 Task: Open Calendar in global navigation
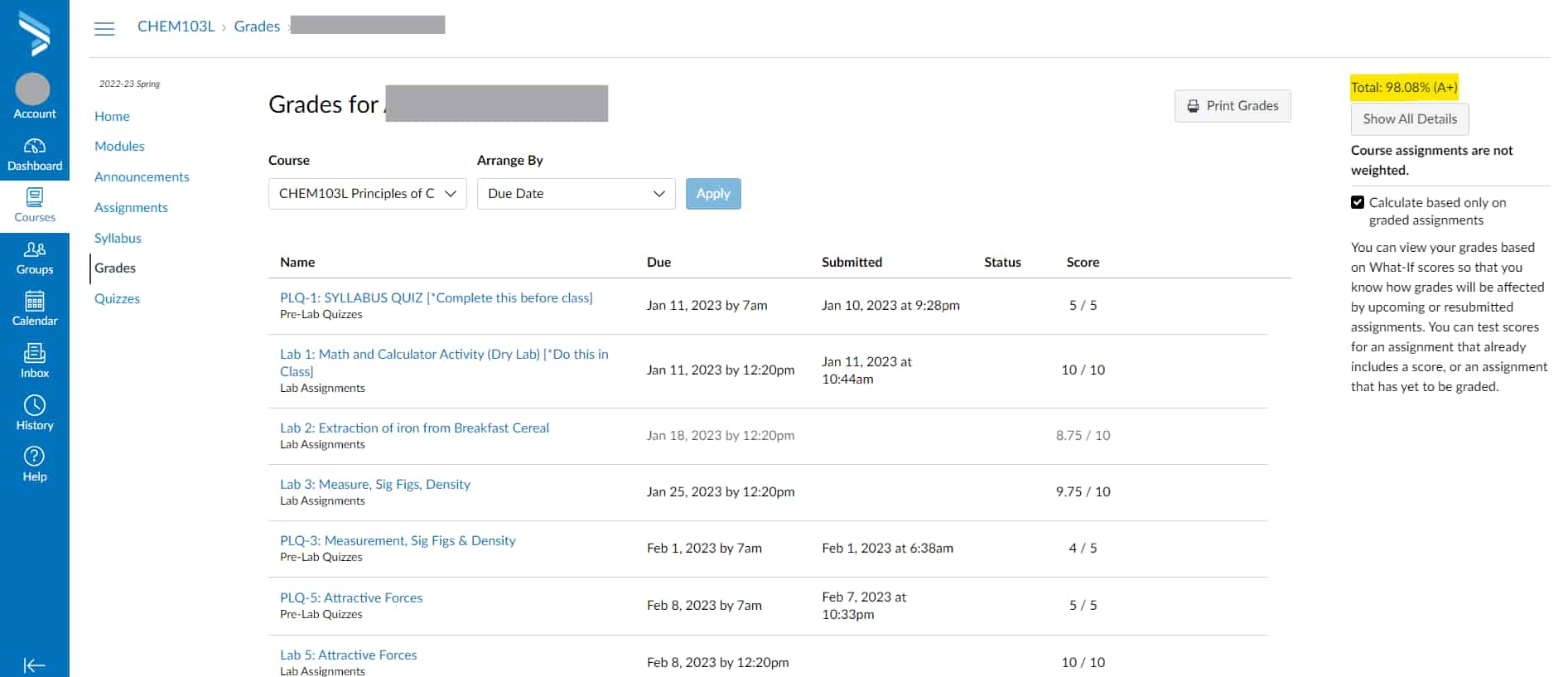click(34, 310)
